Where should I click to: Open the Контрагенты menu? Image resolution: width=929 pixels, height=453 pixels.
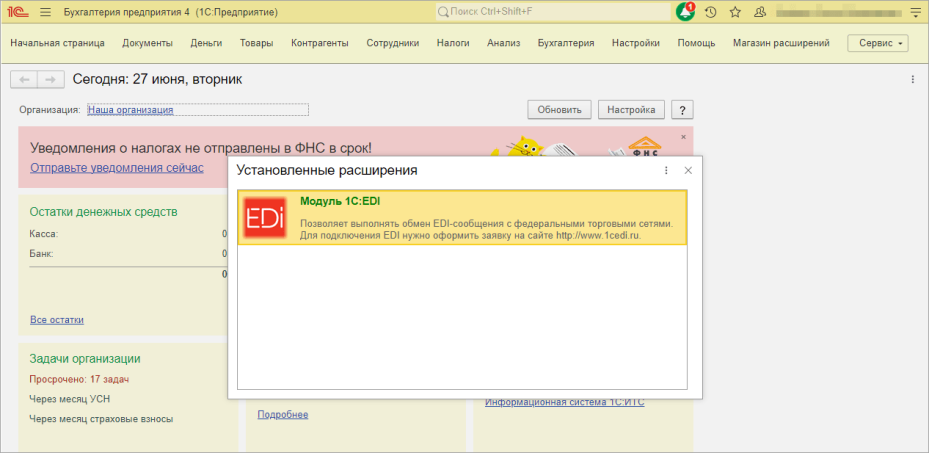[320, 43]
